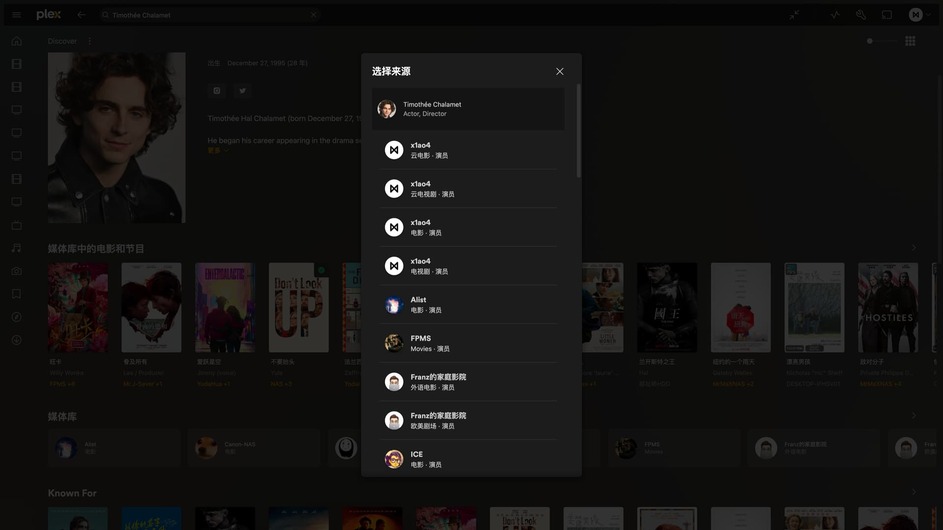Select the FPMS Movies source
The image size is (943, 530).
click(468, 343)
